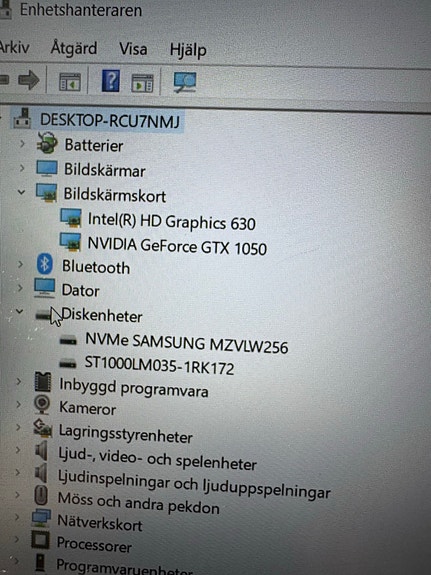Click the Bildskärmar monitor icon
431x575 pixels.
pyautogui.click(x=47, y=169)
